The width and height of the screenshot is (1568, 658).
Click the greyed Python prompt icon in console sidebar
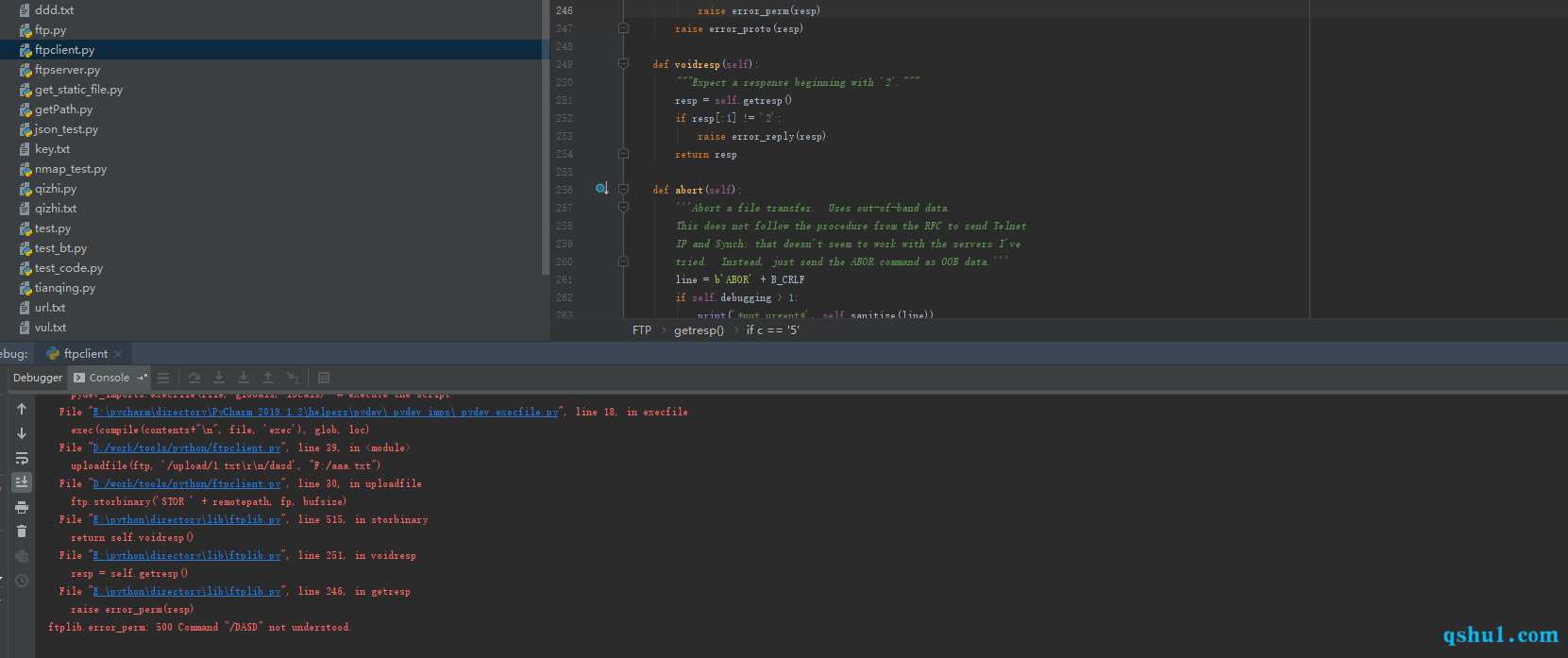click(x=22, y=556)
